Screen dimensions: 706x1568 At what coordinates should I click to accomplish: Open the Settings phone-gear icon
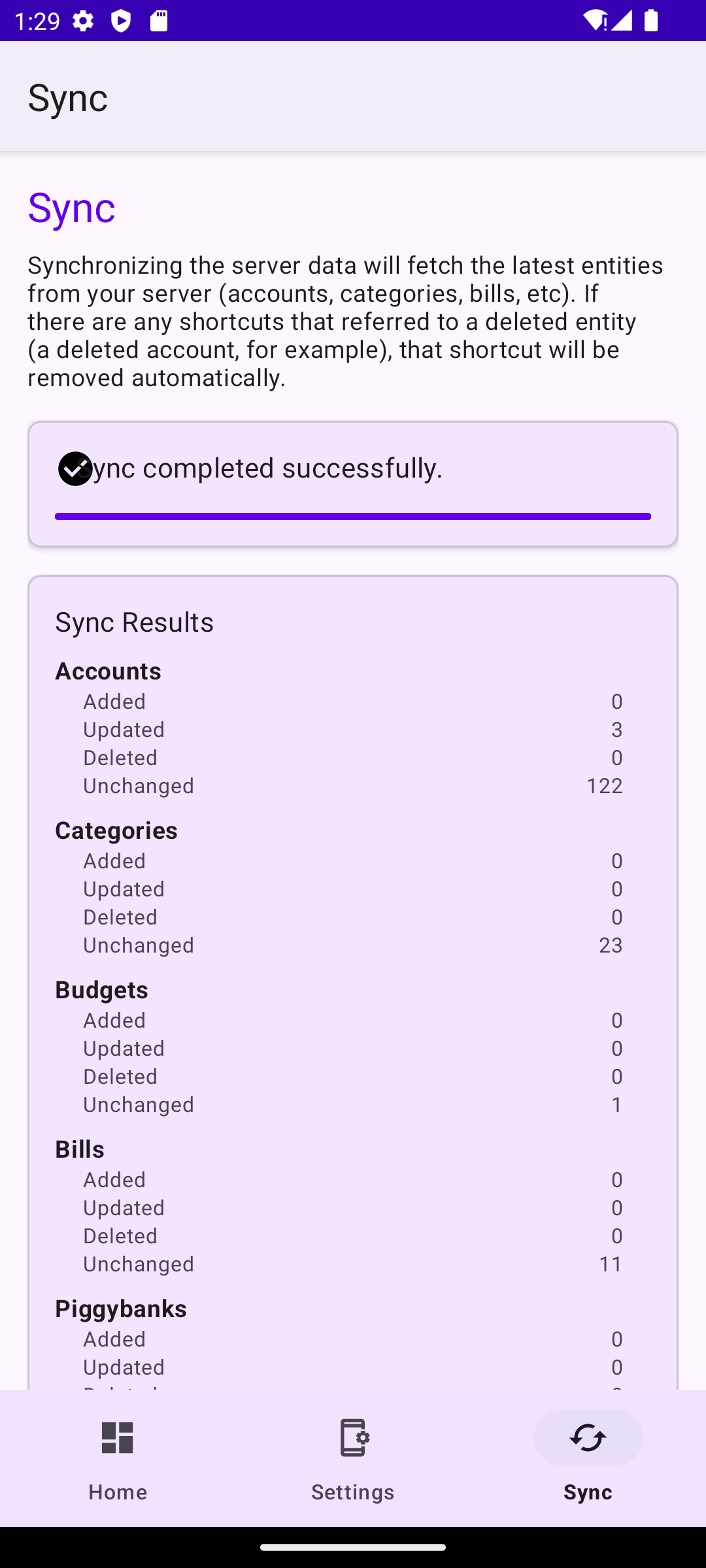(x=353, y=1438)
